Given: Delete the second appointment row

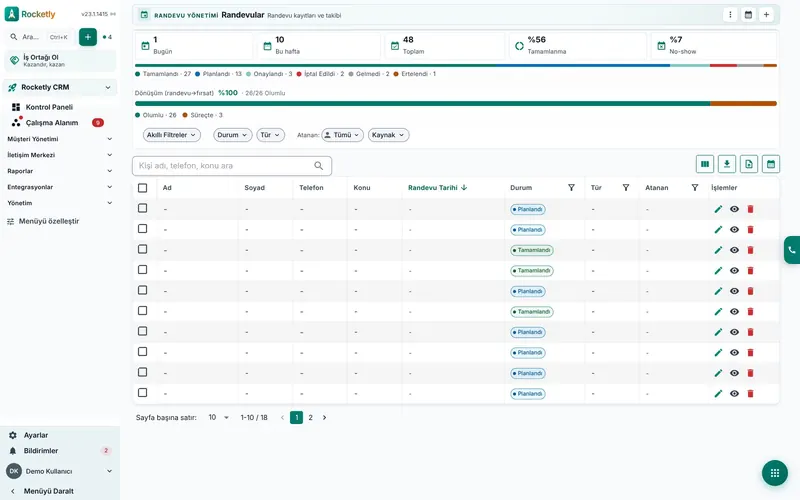Looking at the screenshot, I should [750, 230].
